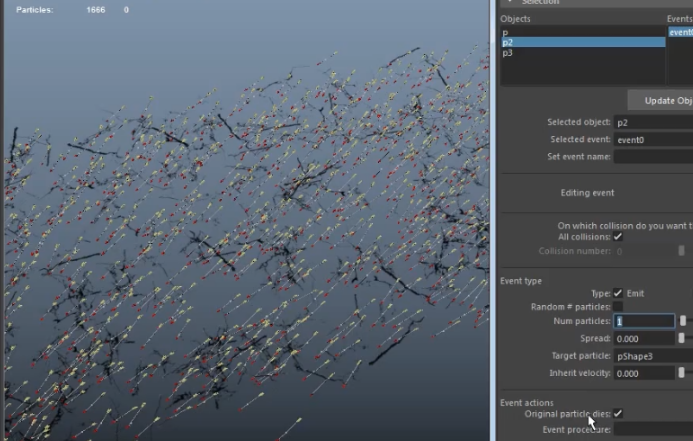
Task: Click the Editing event label
Action: [x=587, y=193]
